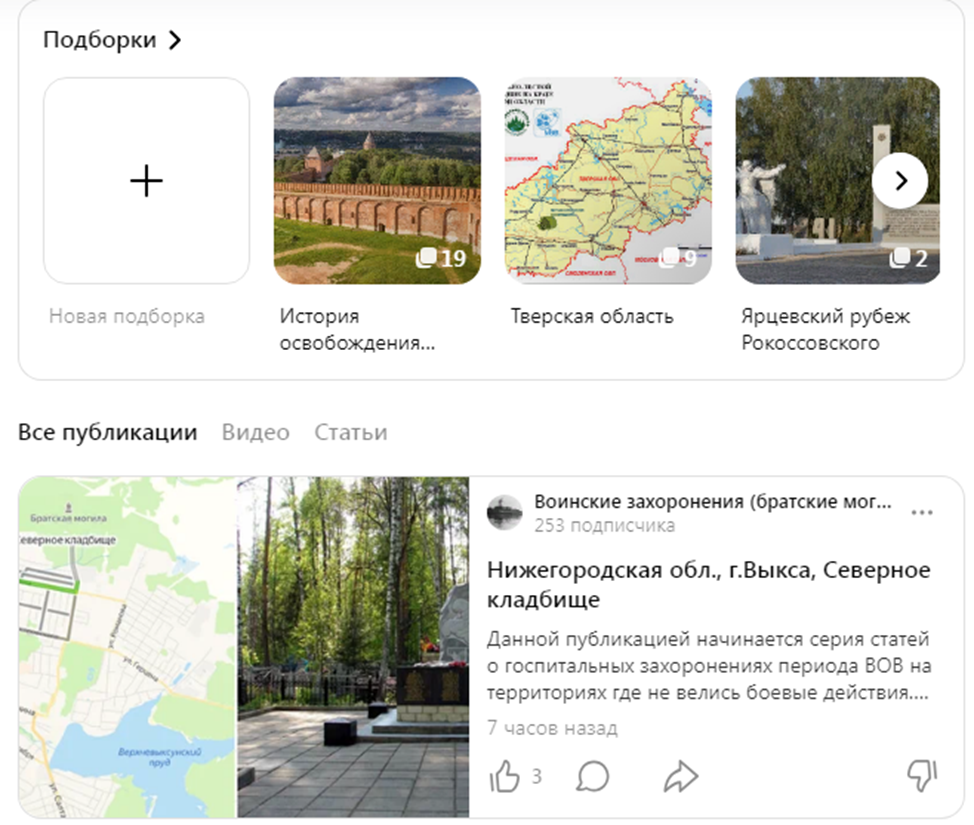The height and width of the screenshot is (825, 974).
Task: Show more collections with the circular arrow button
Action: (899, 181)
